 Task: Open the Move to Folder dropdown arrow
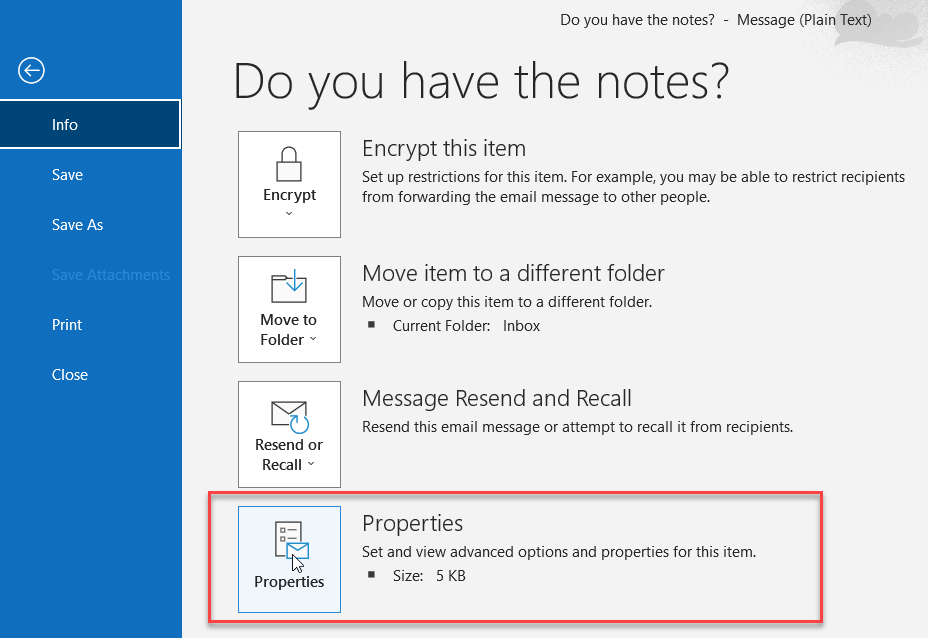[x=313, y=340]
